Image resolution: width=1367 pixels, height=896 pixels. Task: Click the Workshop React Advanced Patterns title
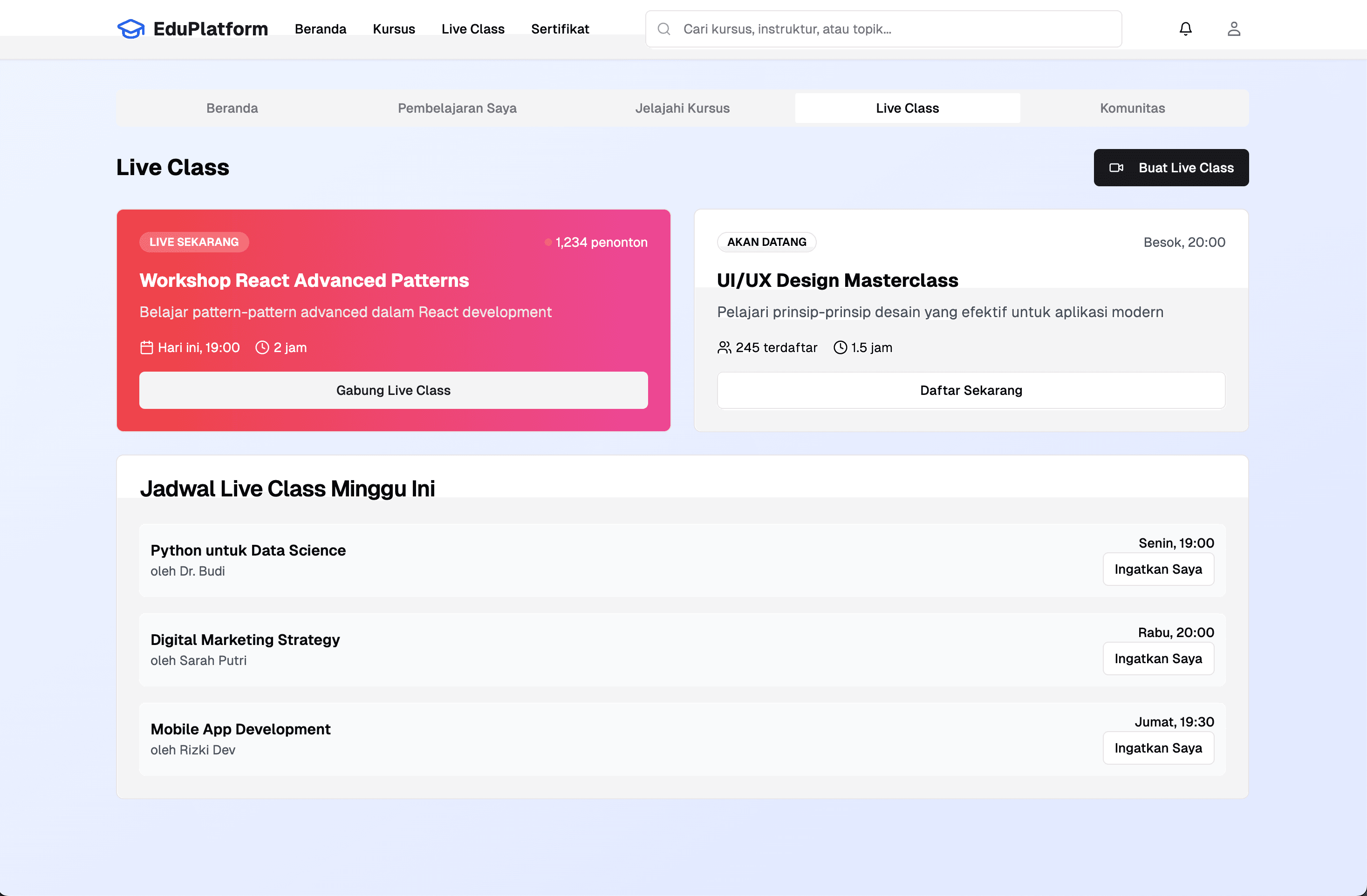click(304, 281)
